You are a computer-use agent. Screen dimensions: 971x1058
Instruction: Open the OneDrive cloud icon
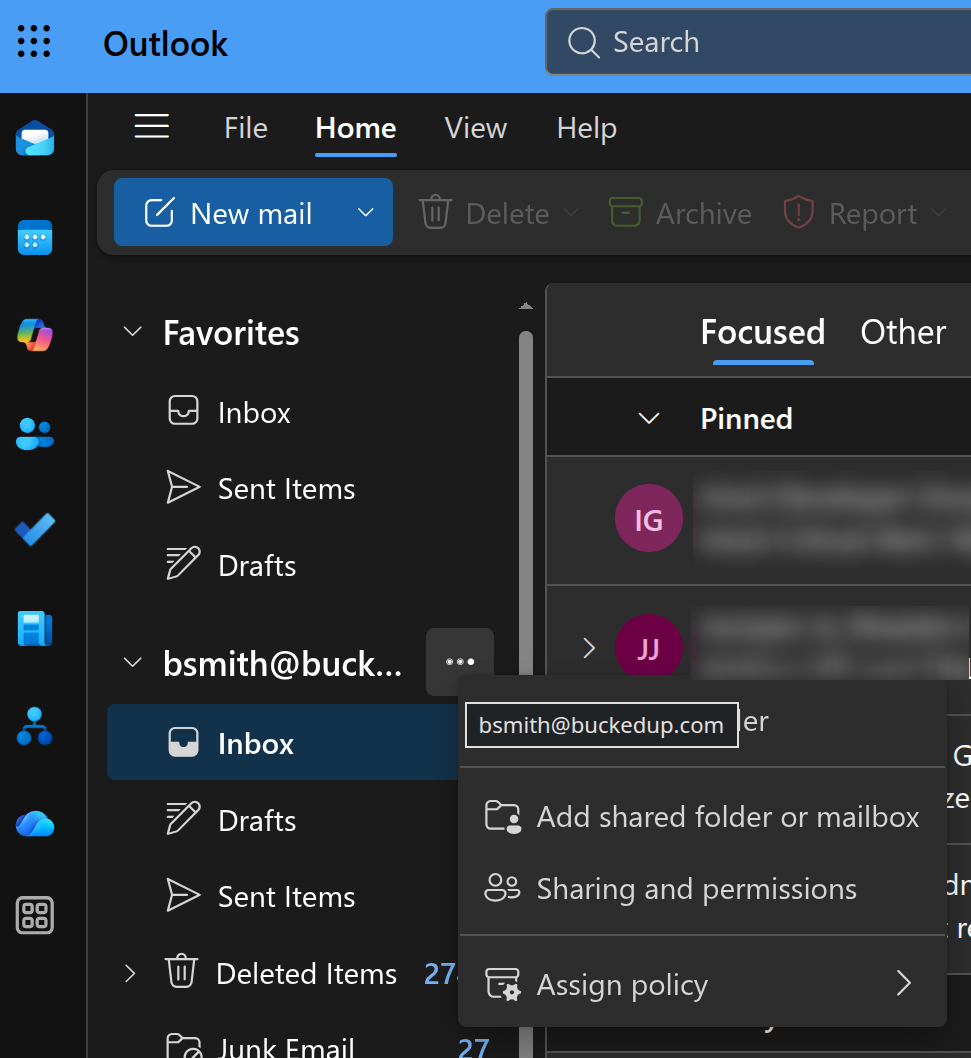pyautogui.click(x=35, y=823)
